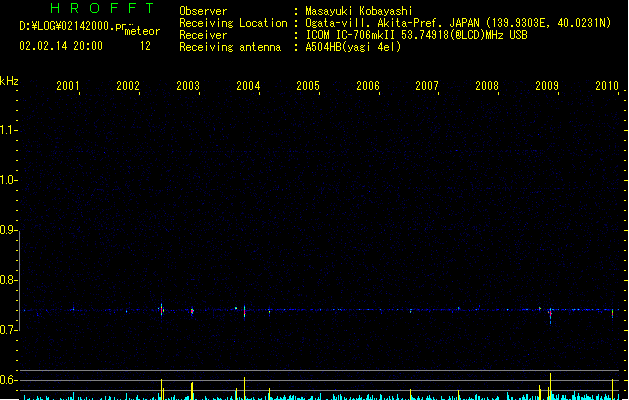Click the Receiving antenna label
The image size is (629, 400).
click(230, 47)
